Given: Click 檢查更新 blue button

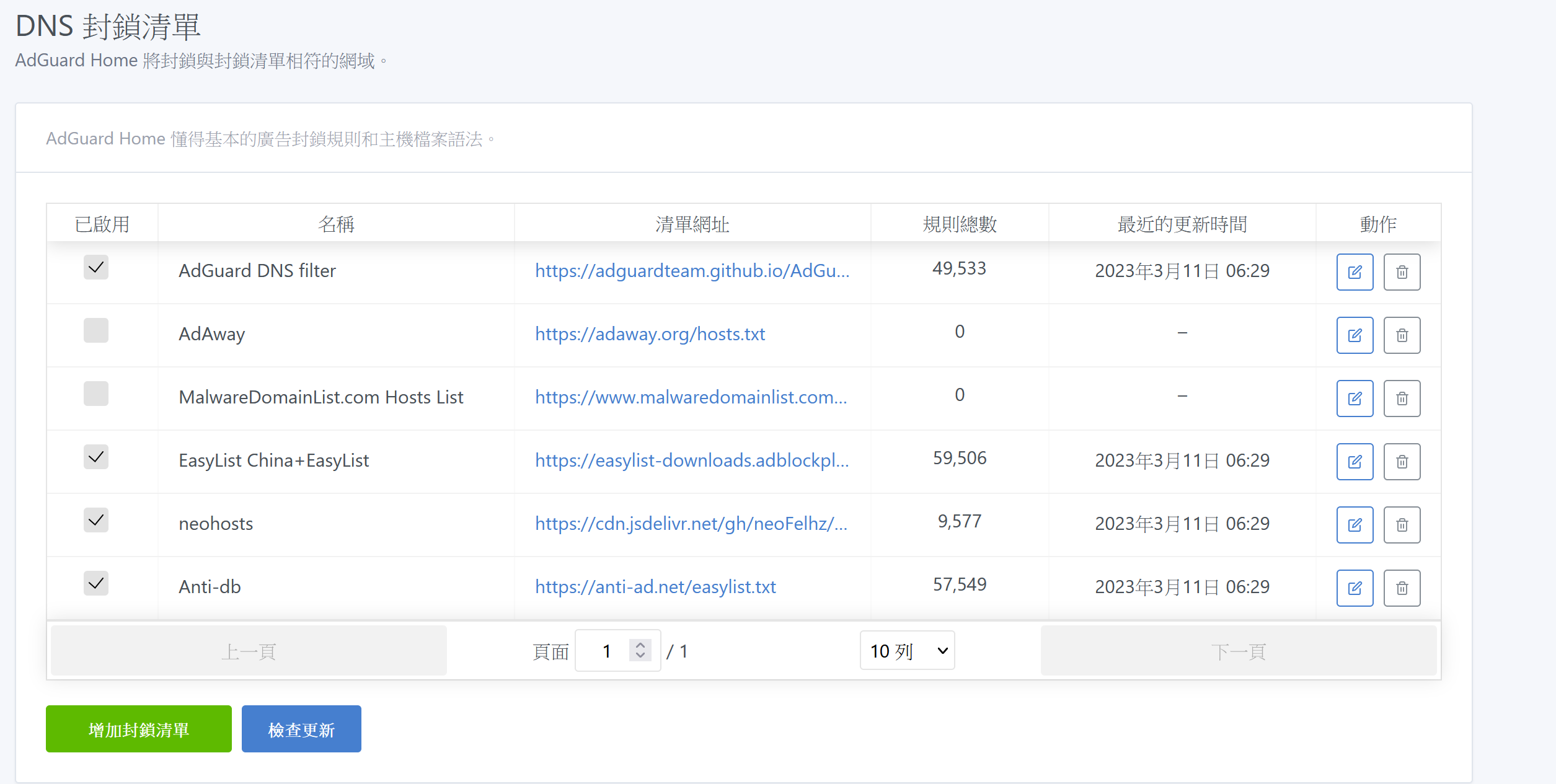Looking at the screenshot, I should (301, 729).
